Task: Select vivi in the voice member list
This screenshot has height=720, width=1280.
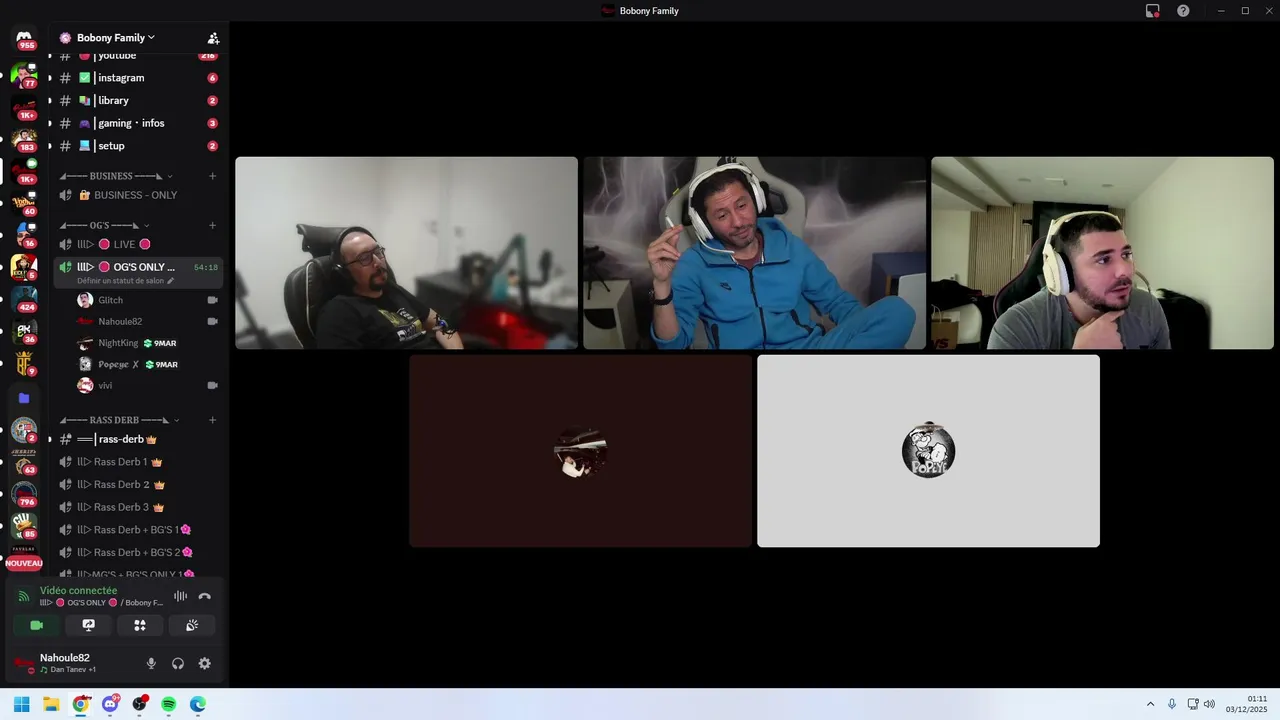Action: (x=148, y=385)
